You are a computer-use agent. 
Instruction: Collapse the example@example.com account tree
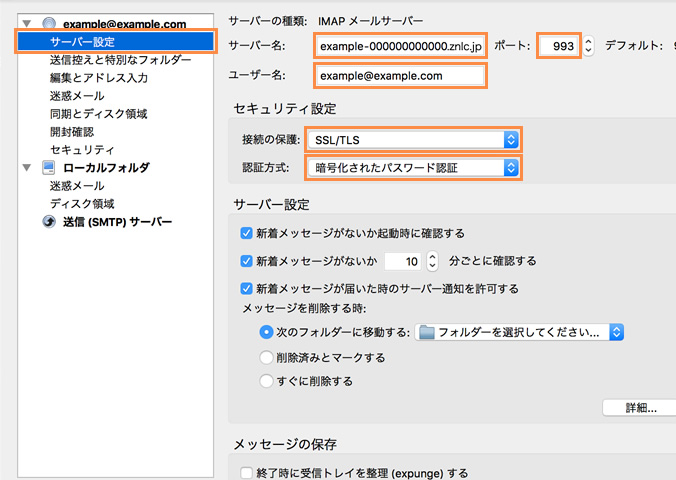(27, 24)
